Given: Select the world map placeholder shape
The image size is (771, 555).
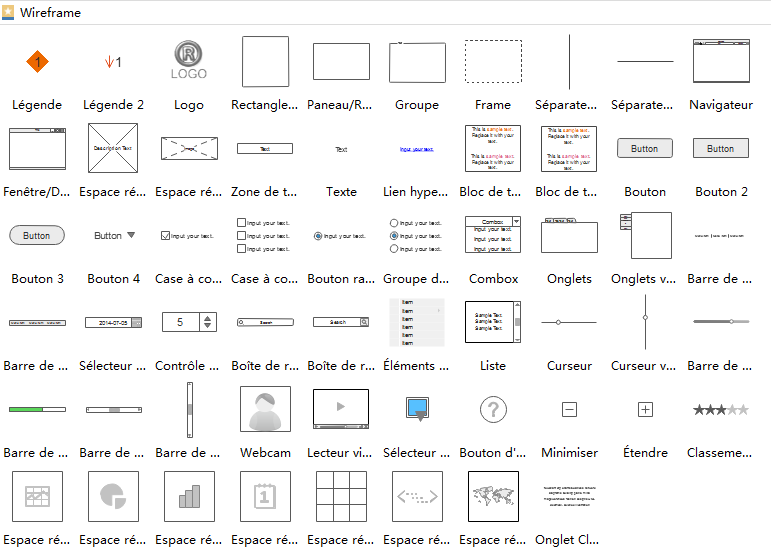Looking at the screenshot, I should pos(493,496).
